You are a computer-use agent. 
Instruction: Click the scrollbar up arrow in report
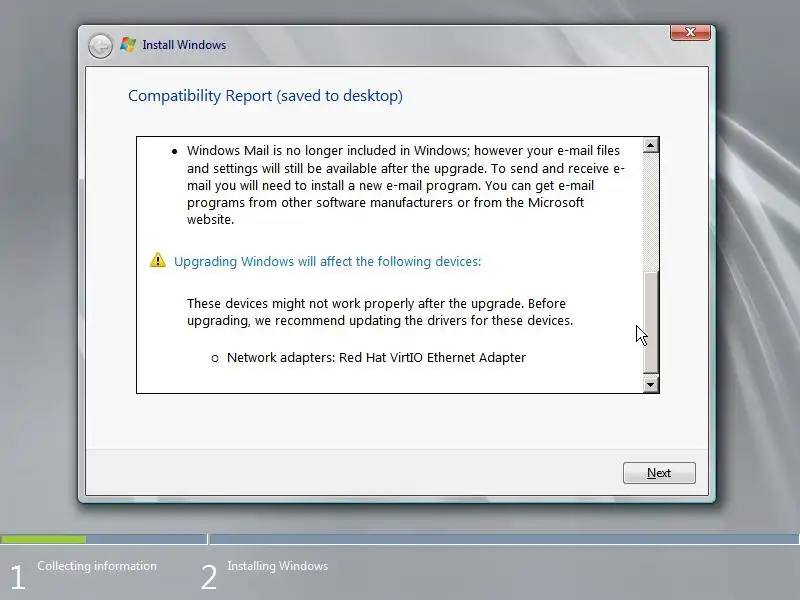(651, 145)
